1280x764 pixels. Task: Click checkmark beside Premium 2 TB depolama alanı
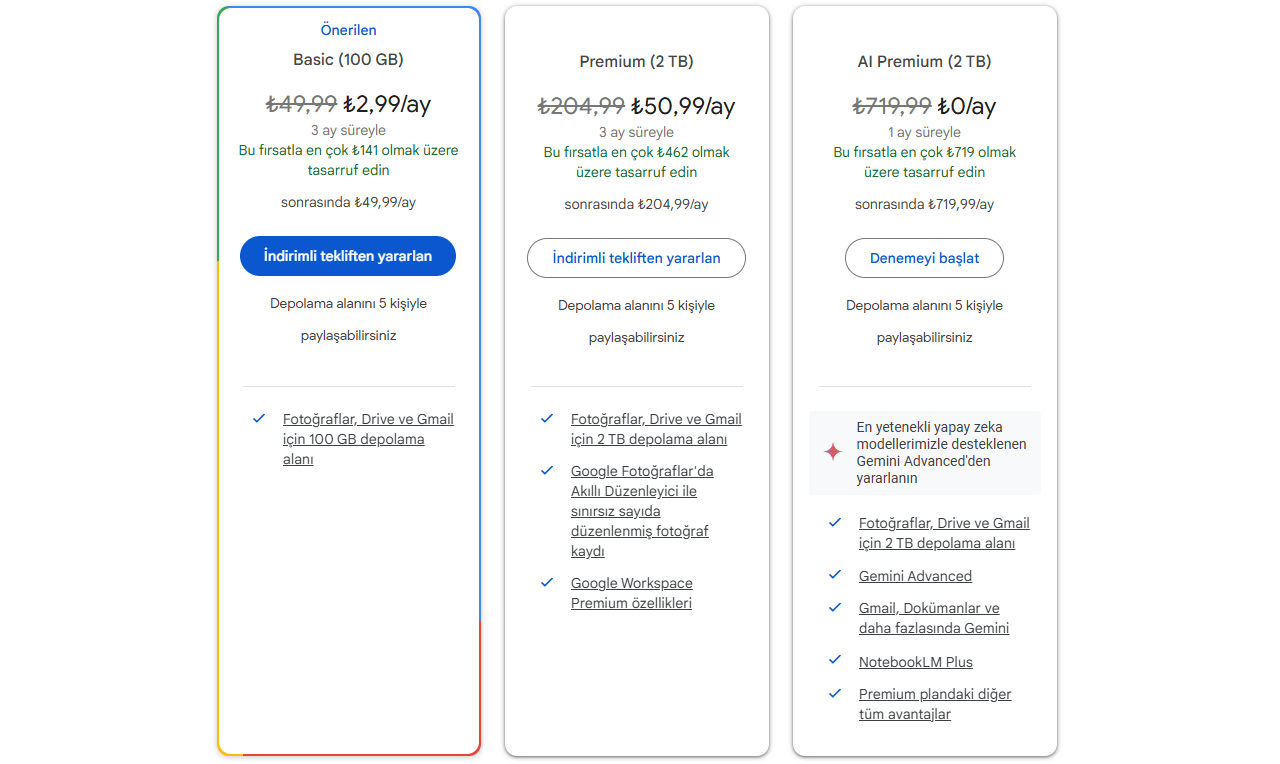547,418
